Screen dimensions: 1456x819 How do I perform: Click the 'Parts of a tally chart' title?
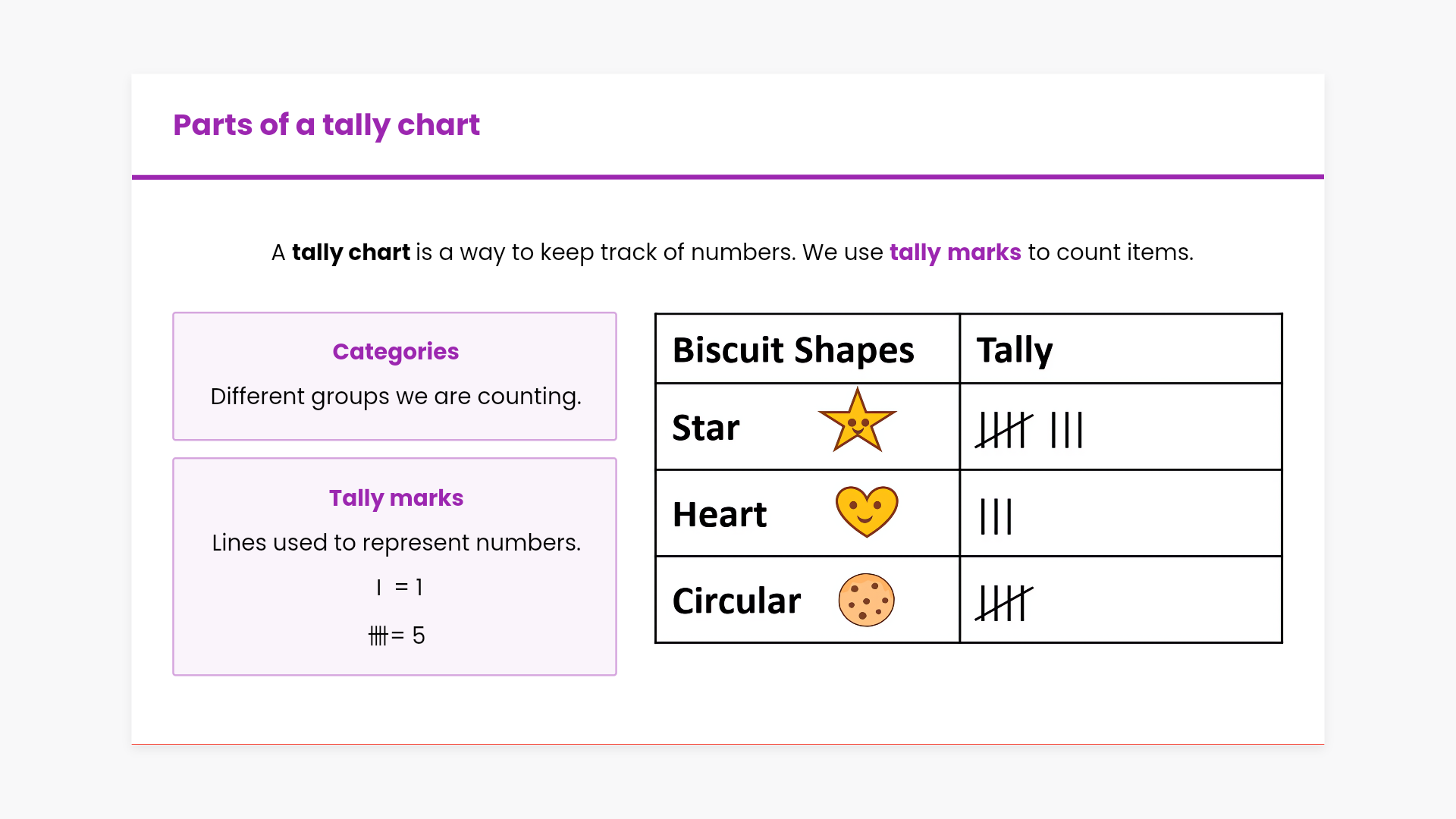(326, 124)
